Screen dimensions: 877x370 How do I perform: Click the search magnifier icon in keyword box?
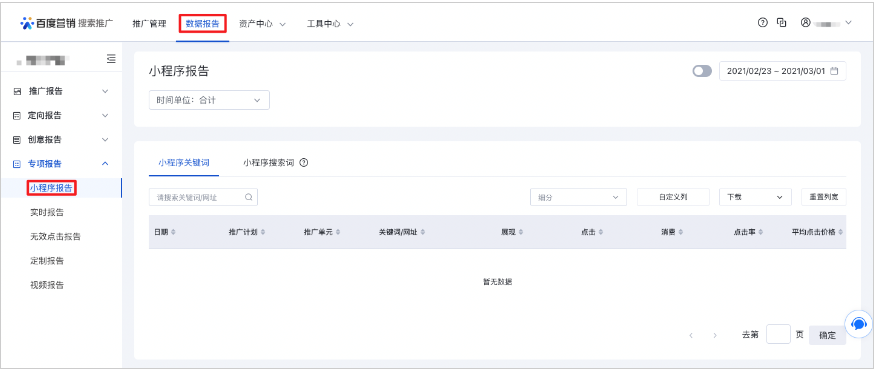pyautogui.click(x=249, y=197)
